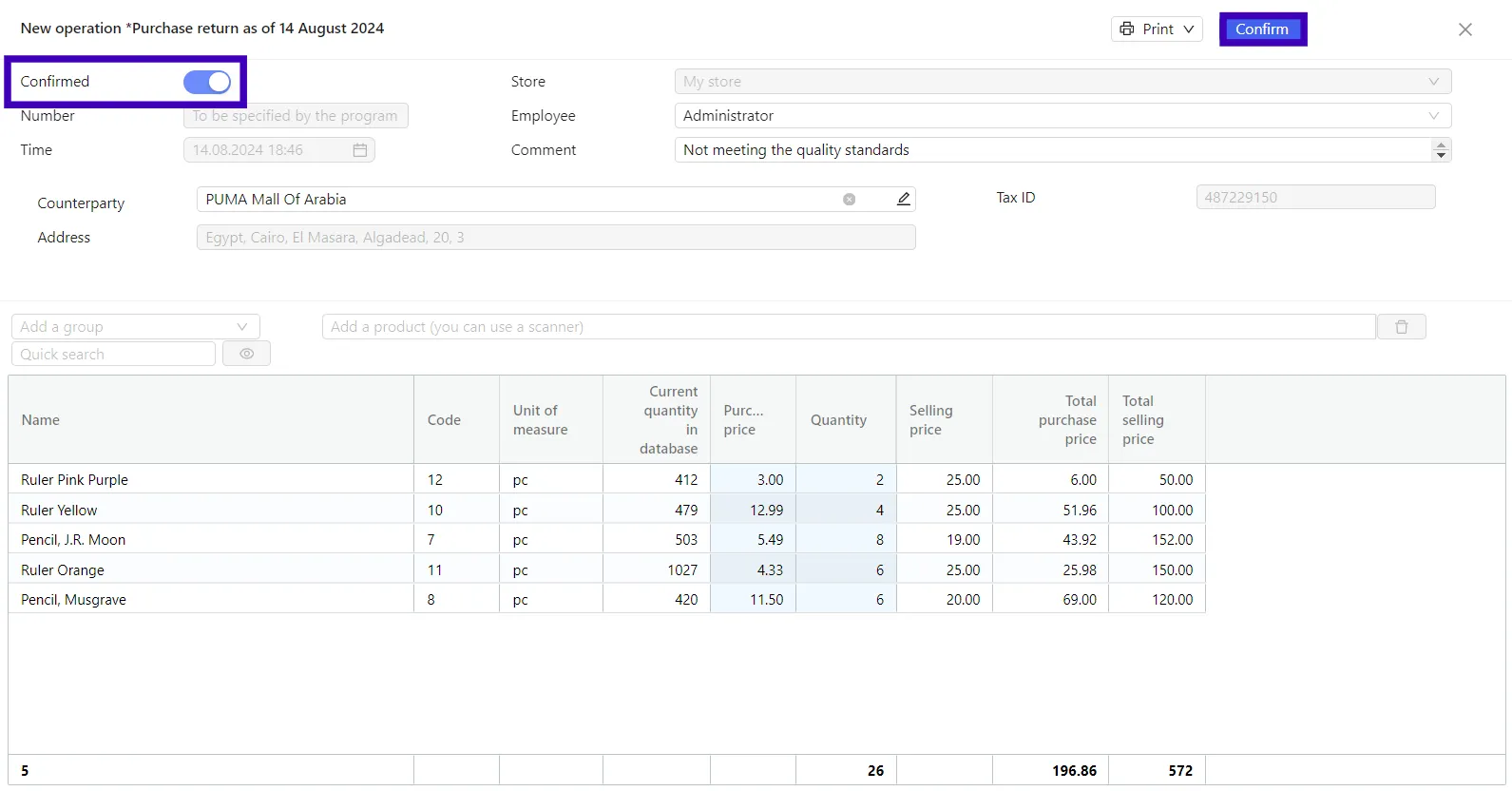Click quantity 6 of Ruler Orange
Image resolution: width=1512 pixels, height=791 pixels.
pyautogui.click(x=846, y=570)
